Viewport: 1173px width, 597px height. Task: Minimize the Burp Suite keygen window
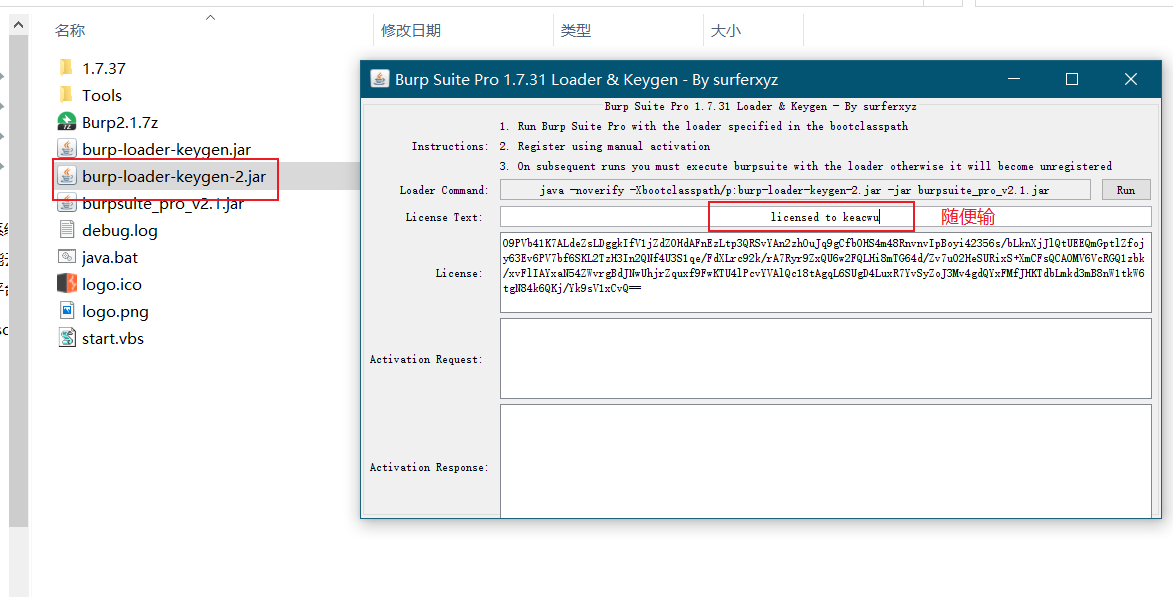[x=1014, y=79]
